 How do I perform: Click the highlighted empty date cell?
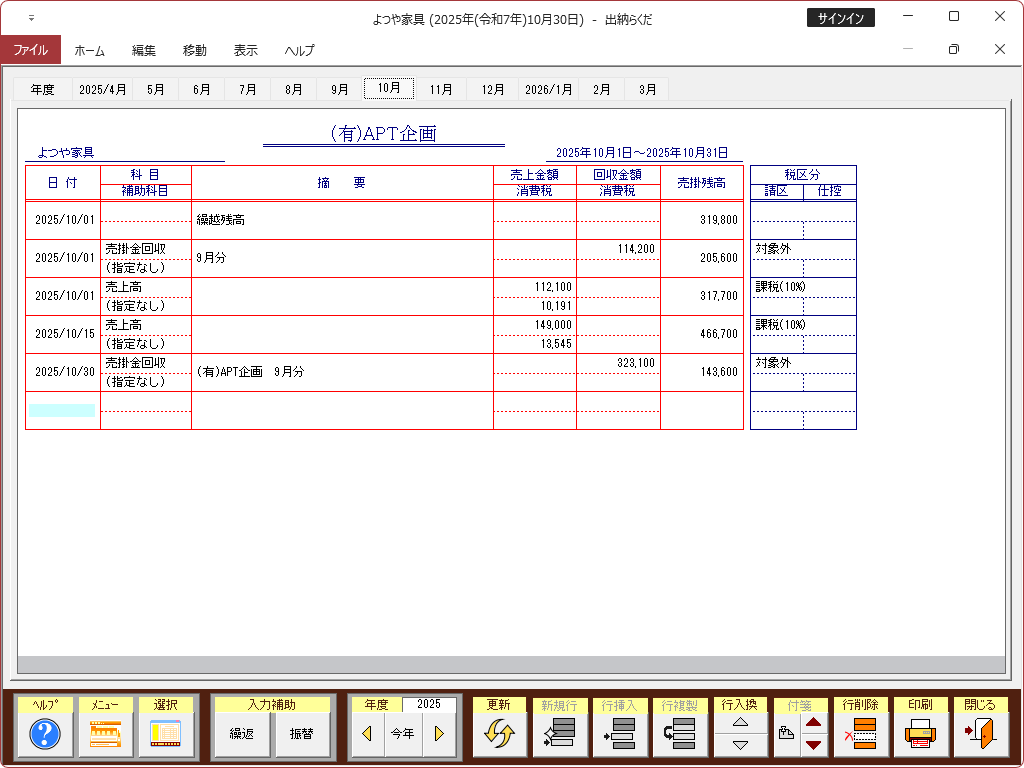click(62, 410)
